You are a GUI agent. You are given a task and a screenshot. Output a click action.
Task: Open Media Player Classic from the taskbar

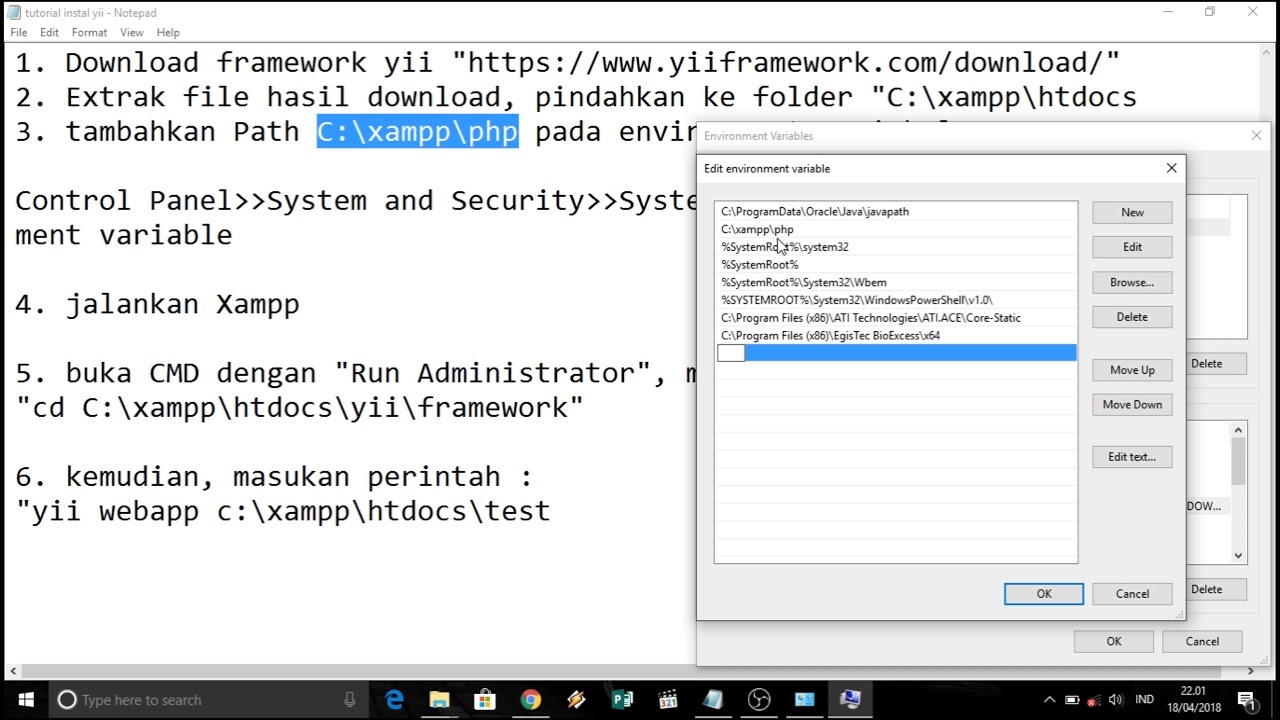(x=667, y=700)
